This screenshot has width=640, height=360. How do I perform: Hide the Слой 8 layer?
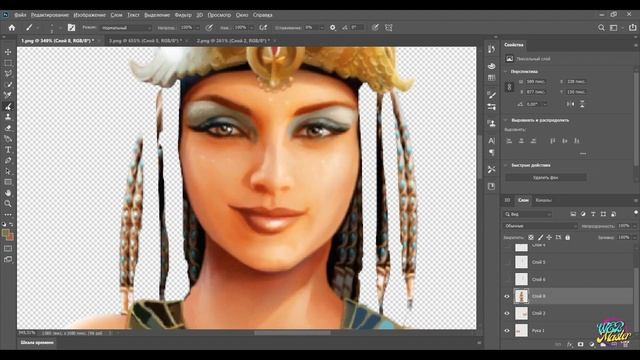507,296
